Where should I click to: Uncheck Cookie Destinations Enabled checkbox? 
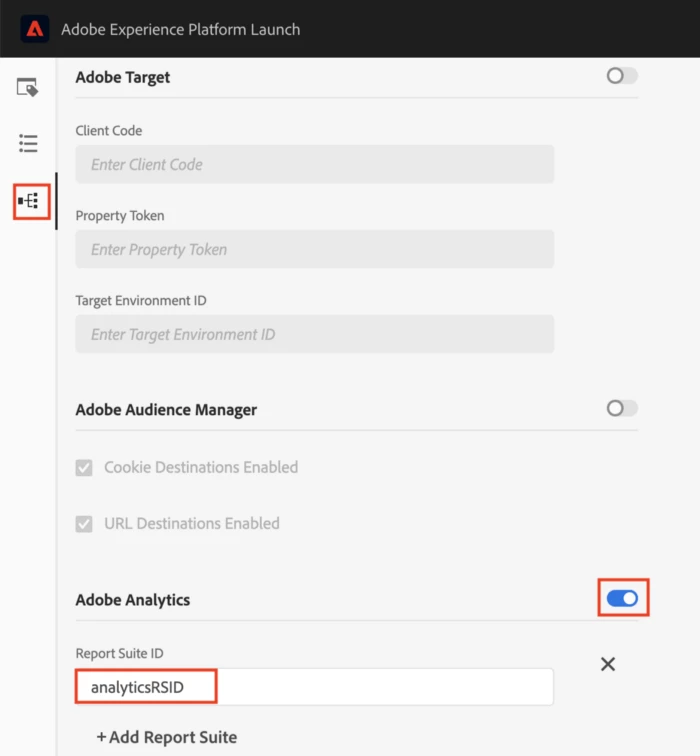pos(84,467)
